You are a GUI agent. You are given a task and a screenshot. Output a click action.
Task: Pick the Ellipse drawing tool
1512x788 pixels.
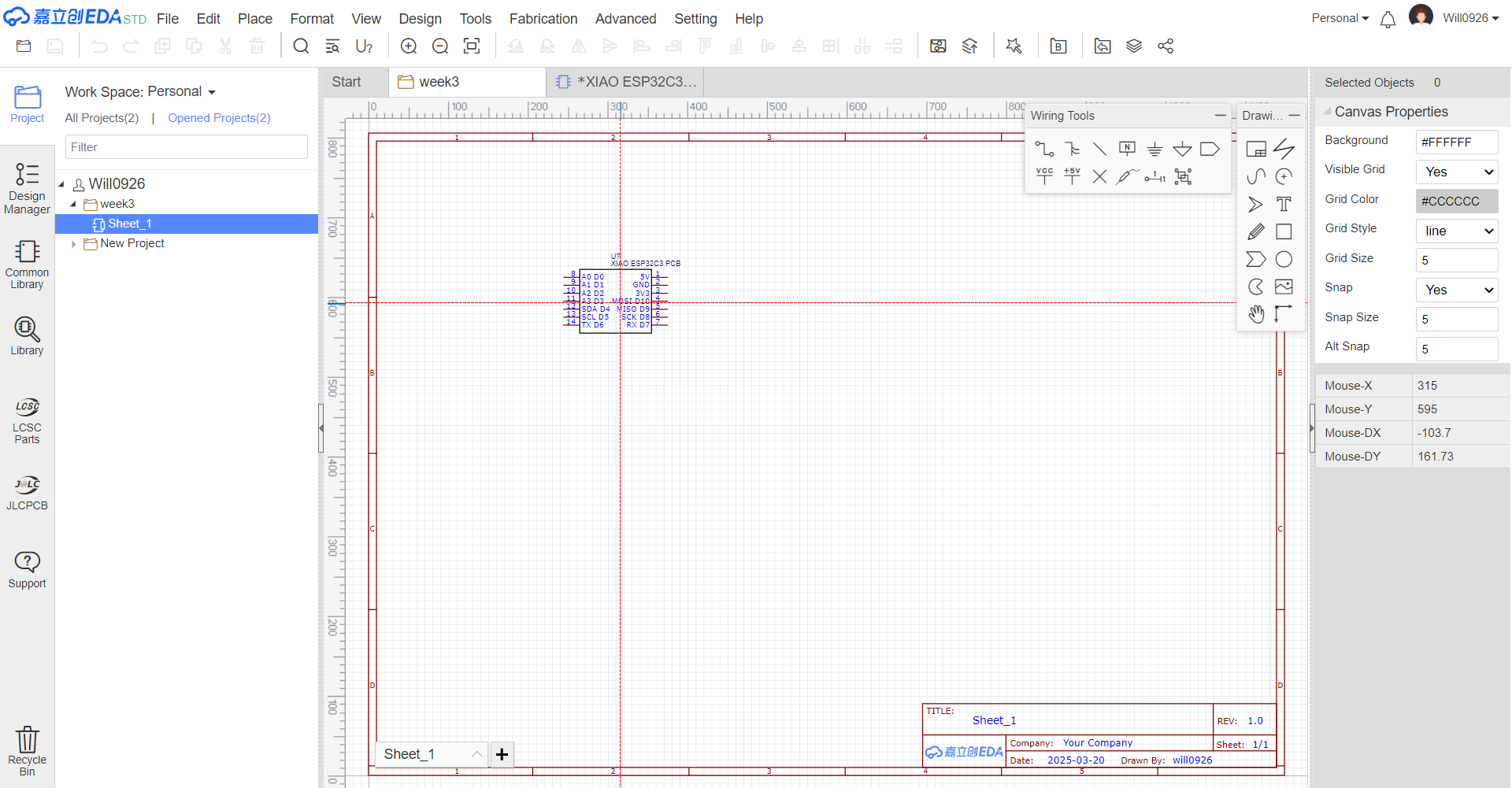click(x=1284, y=259)
